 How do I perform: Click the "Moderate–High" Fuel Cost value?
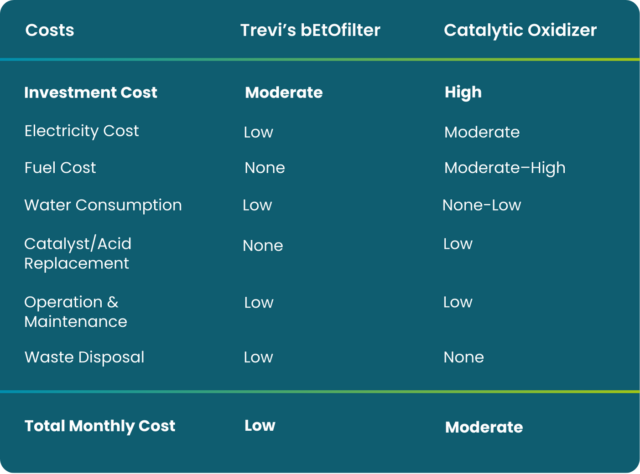[505, 168]
